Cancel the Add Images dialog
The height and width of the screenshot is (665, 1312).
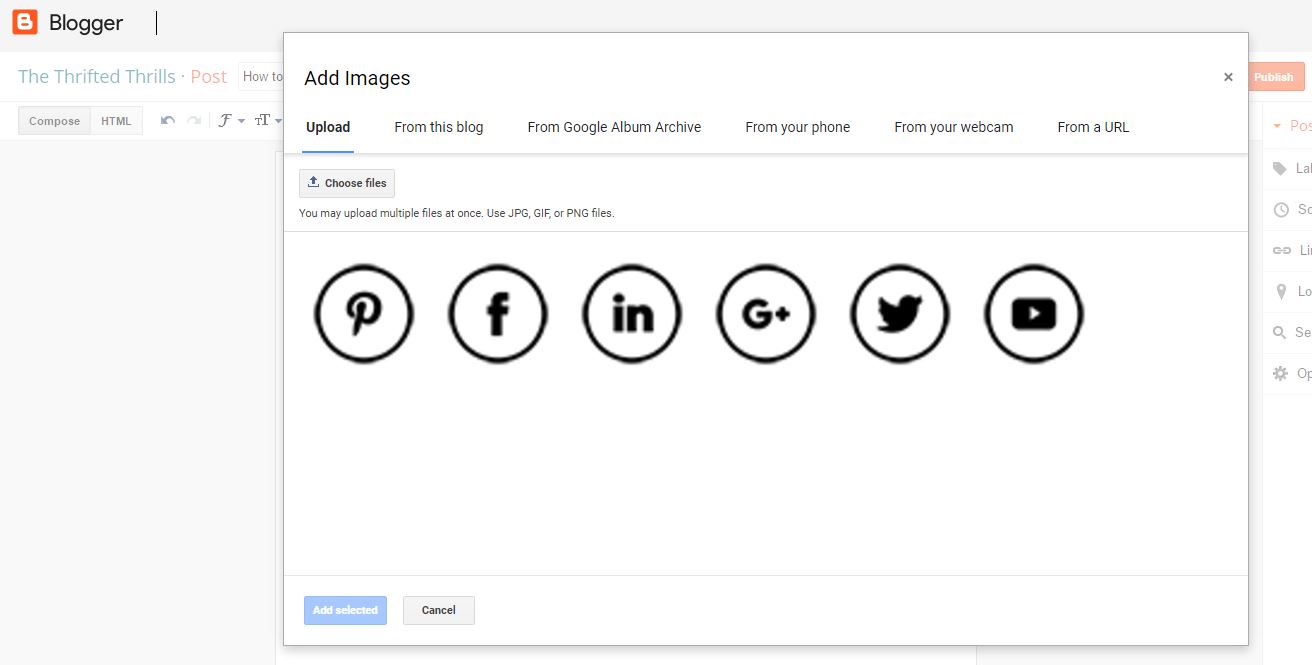(x=438, y=610)
